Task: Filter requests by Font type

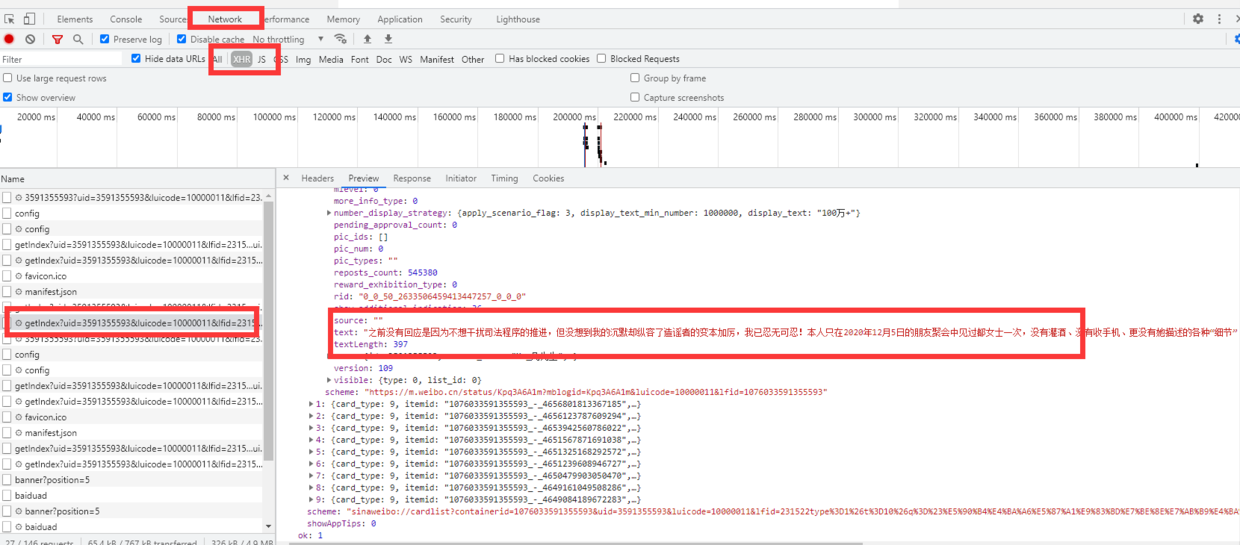Action: click(x=360, y=60)
